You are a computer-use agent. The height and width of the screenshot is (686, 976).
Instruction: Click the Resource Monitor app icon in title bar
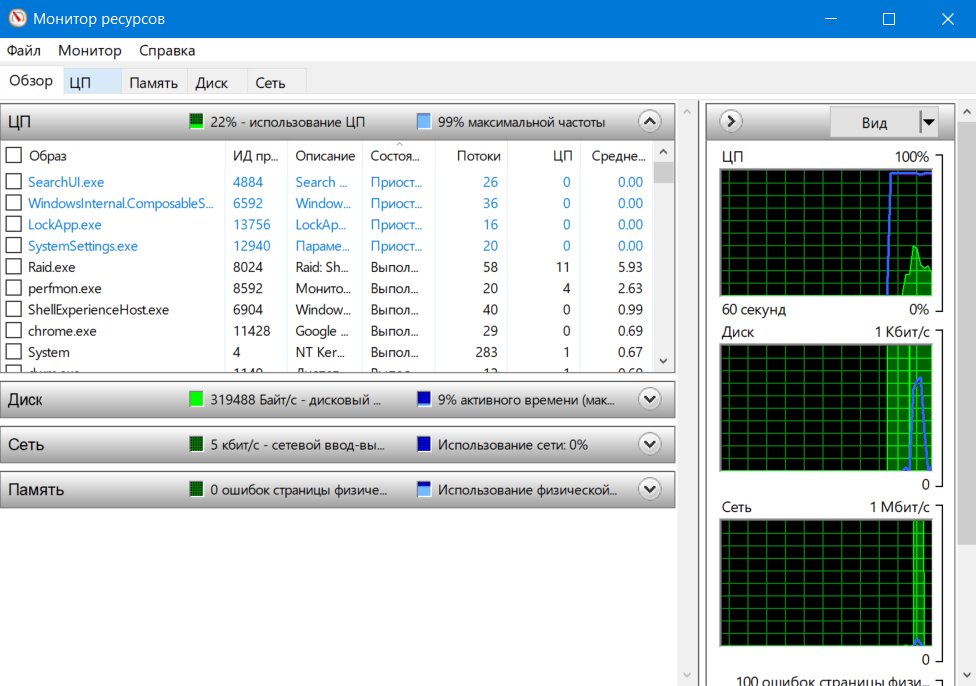click(17, 18)
